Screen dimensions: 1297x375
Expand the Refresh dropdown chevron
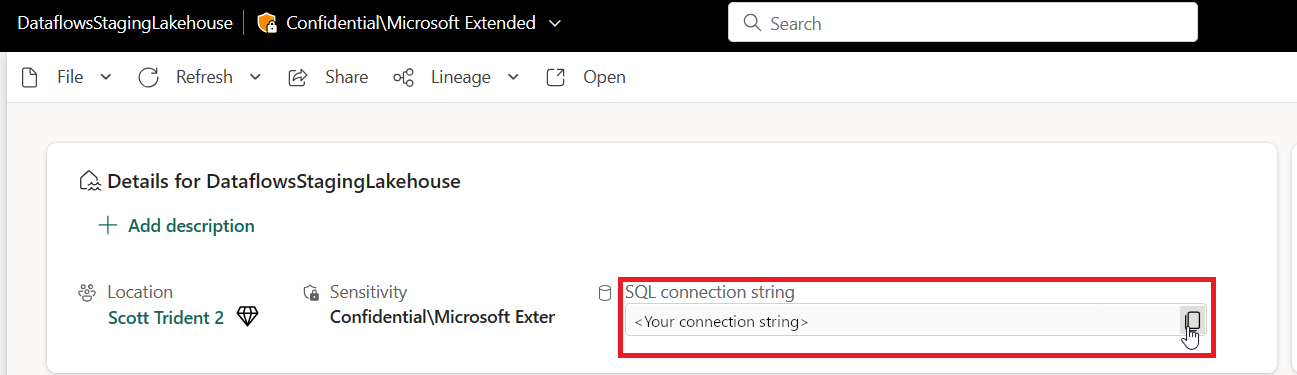(255, 77)
